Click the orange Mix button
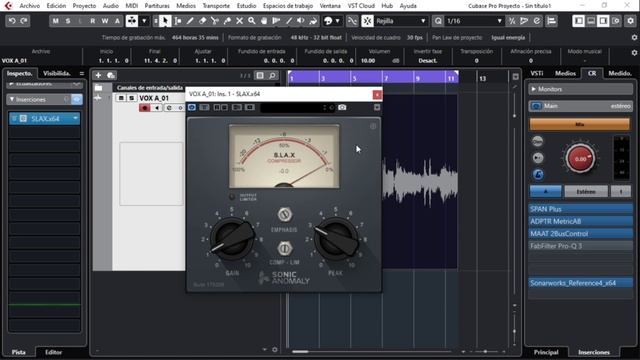Screen dimensions: 640x360 (580, 124)
